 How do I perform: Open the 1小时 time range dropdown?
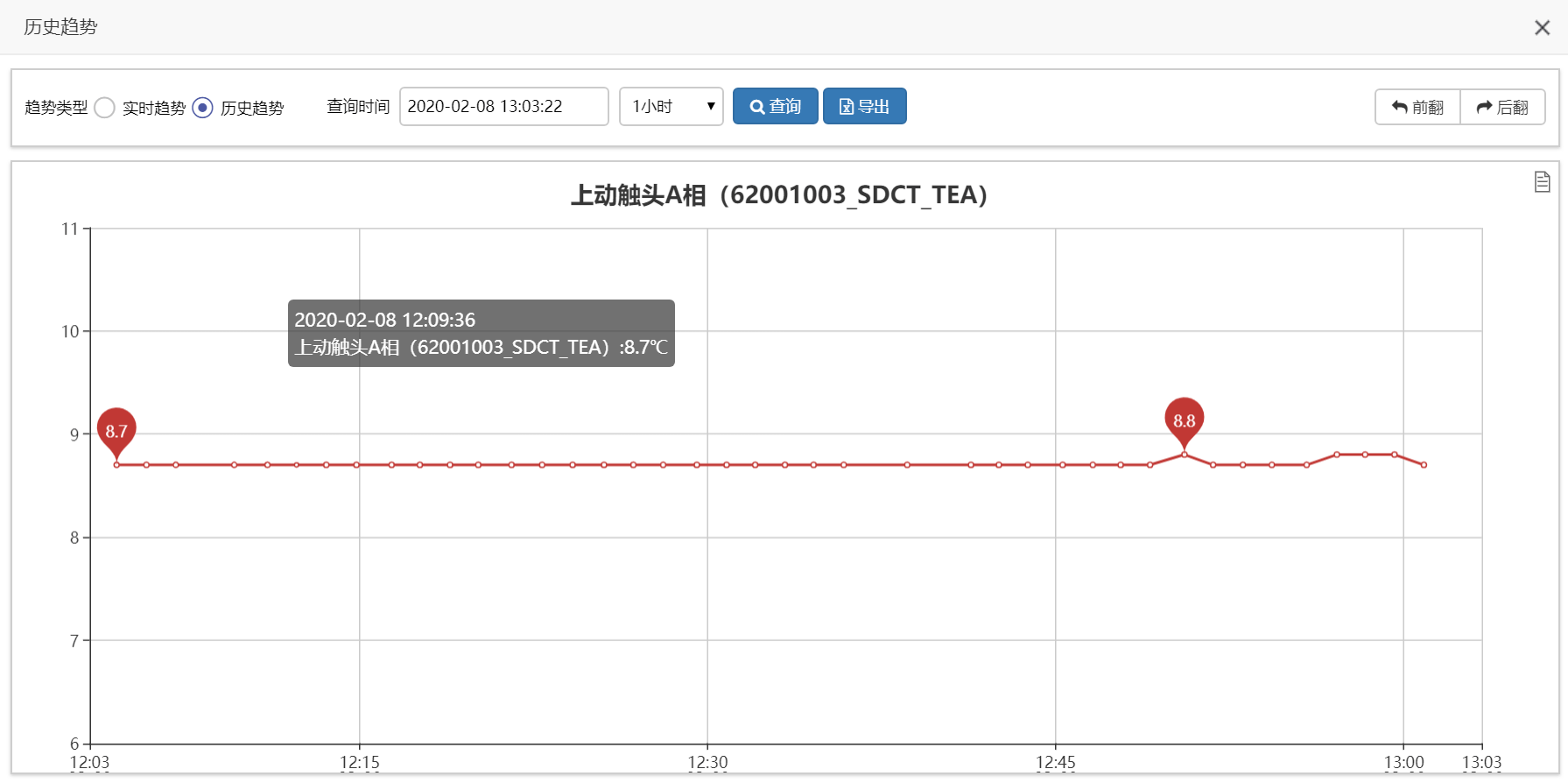coord(671,107)
